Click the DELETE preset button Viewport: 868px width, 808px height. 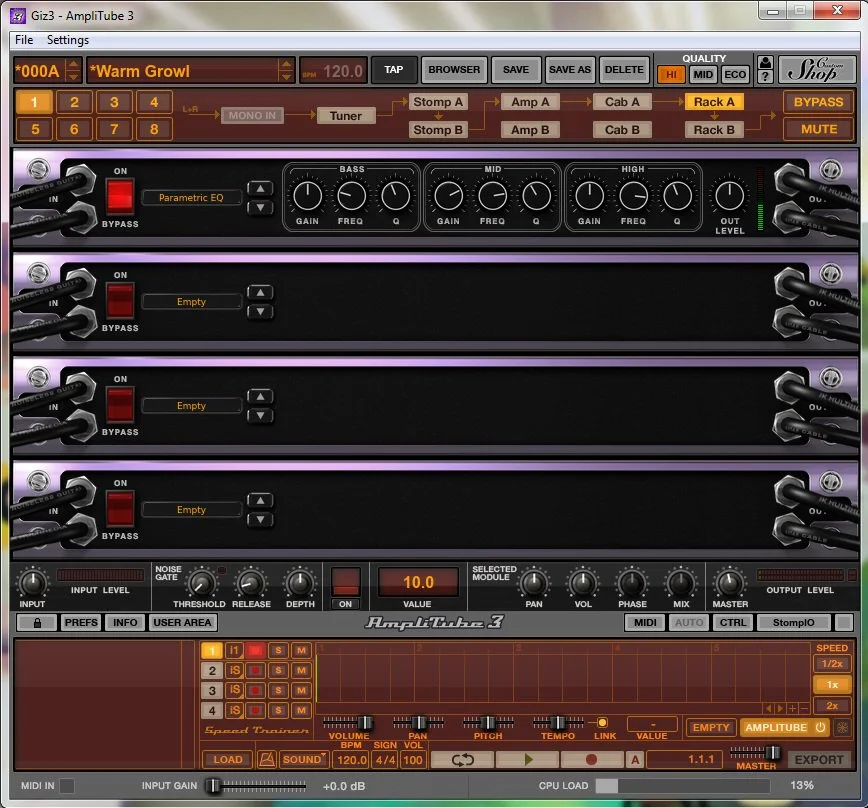[x=624, y=70]
